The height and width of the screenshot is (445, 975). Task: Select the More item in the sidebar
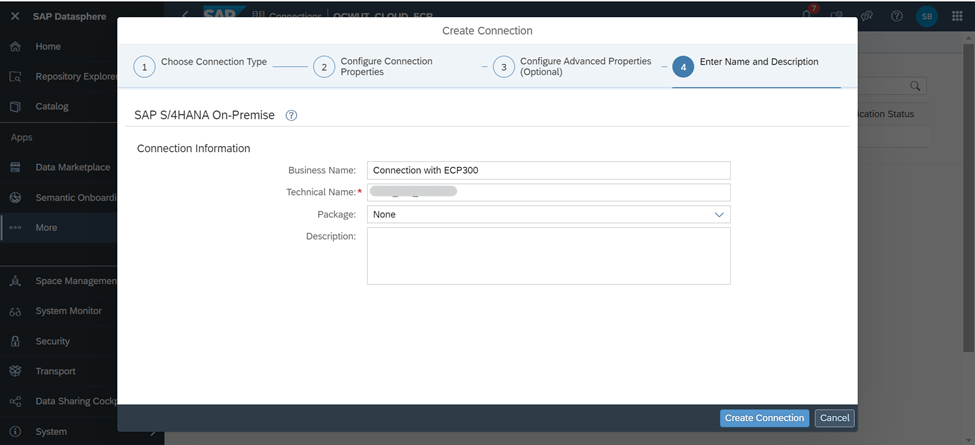[x=58, y=227]
